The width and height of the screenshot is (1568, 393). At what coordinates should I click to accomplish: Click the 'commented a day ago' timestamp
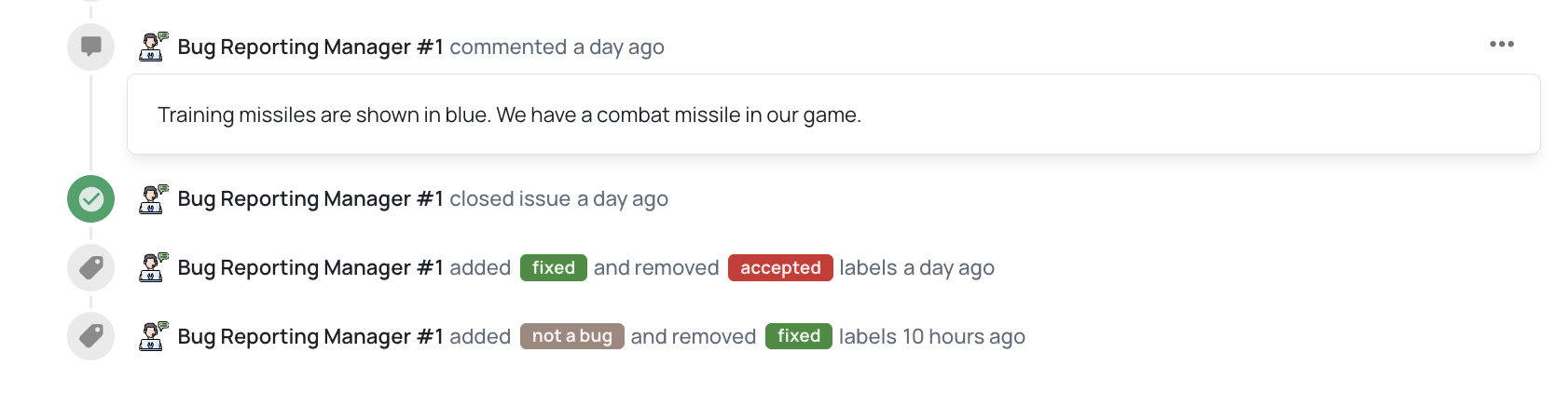(618, 47)
